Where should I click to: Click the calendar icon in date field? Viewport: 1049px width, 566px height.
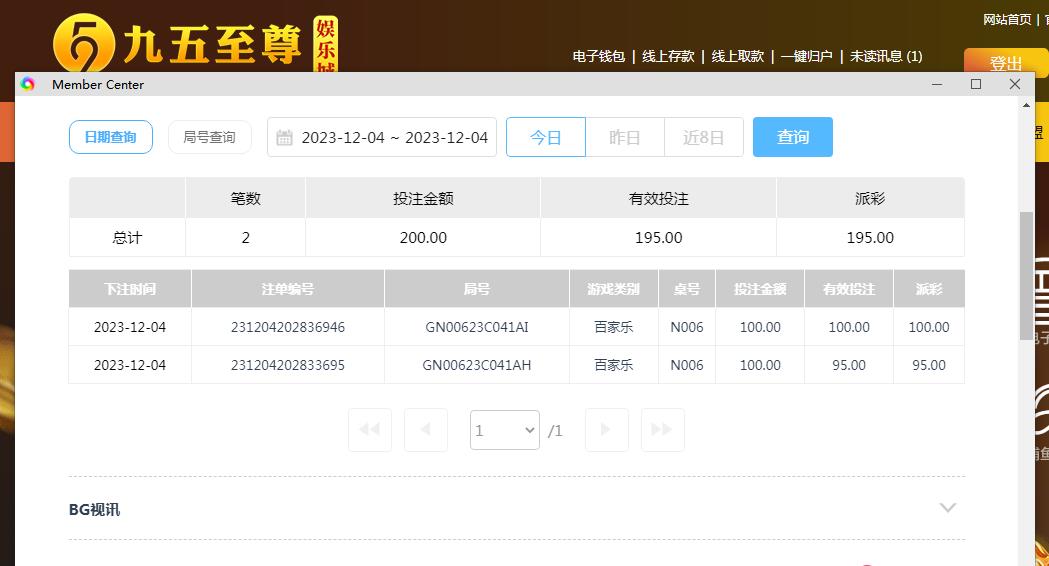click(284, 138)
